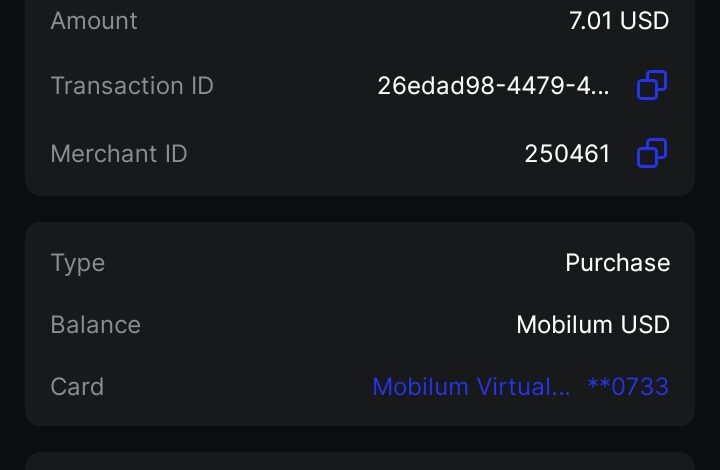This screenshot has width=720, height=470.
Task: Click the dark gap below the Merchant ID panel
Action: click(x=360, y=209)
